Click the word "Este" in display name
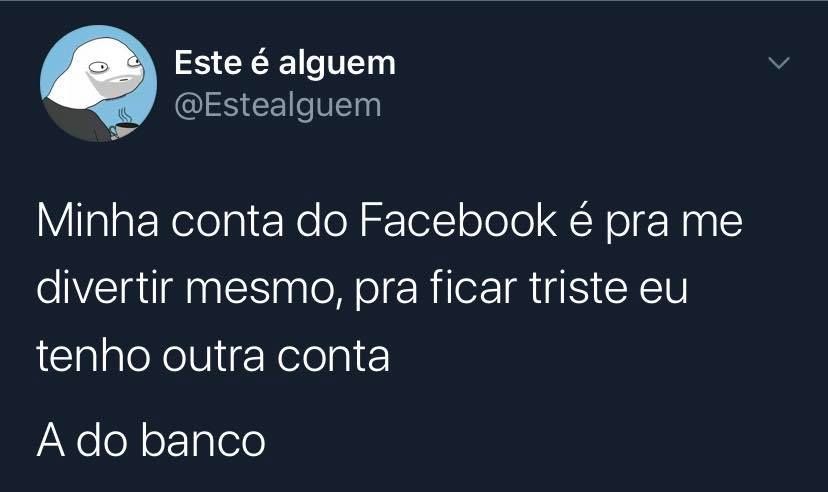Screen dimensions: 828x492 click(x=204, y=62)
